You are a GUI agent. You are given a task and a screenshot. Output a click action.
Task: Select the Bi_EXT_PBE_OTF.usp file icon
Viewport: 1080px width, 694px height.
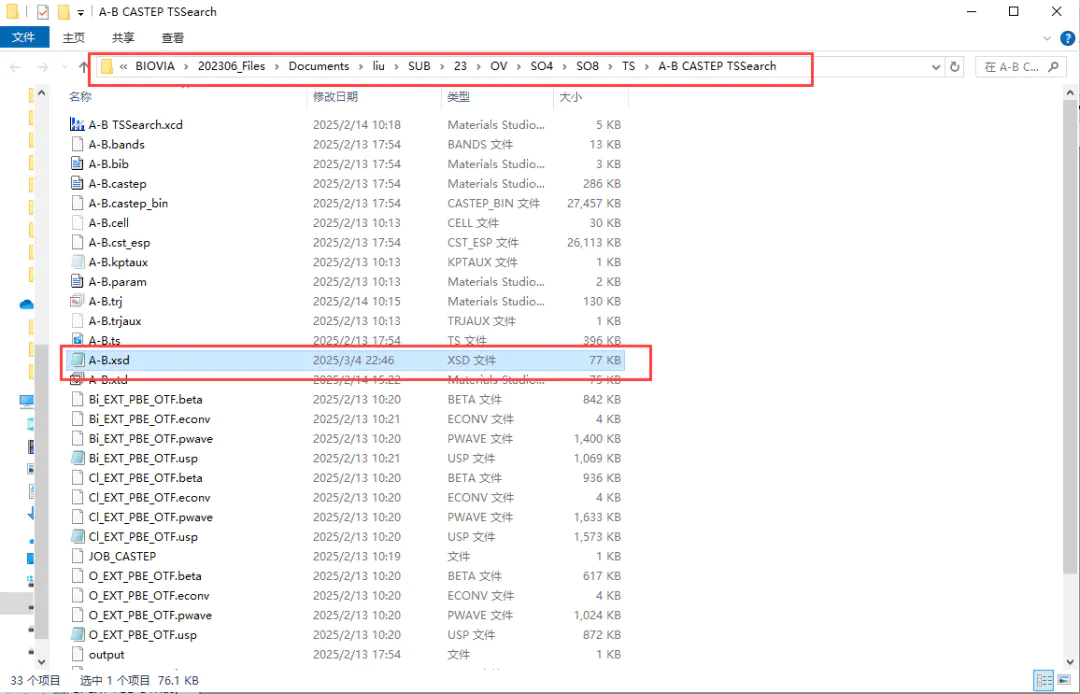(78, 459)
